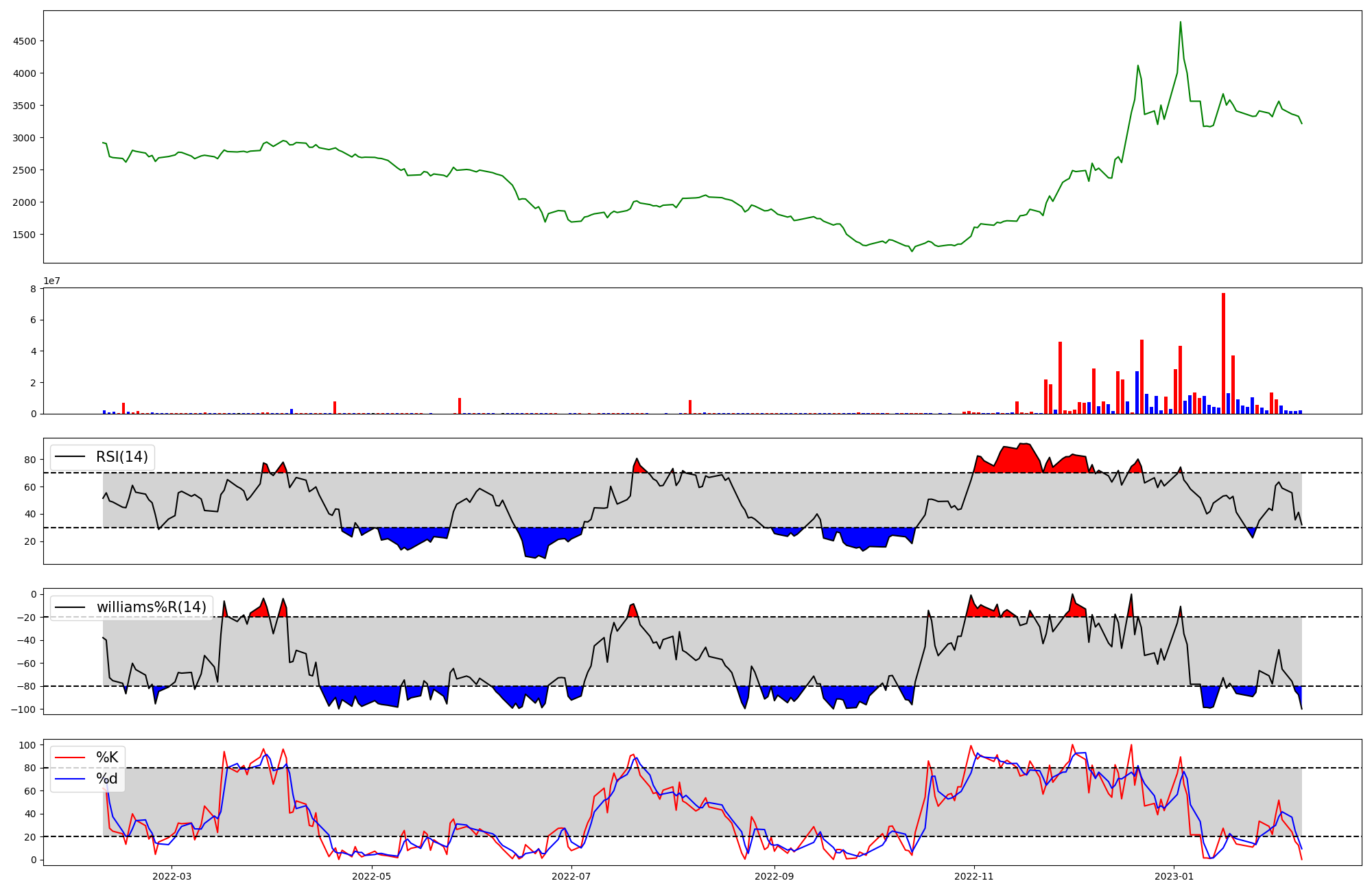Screen dimensions: 1372x892
Task: Click the tallest red volume bar
Action: pos(1223,353)
